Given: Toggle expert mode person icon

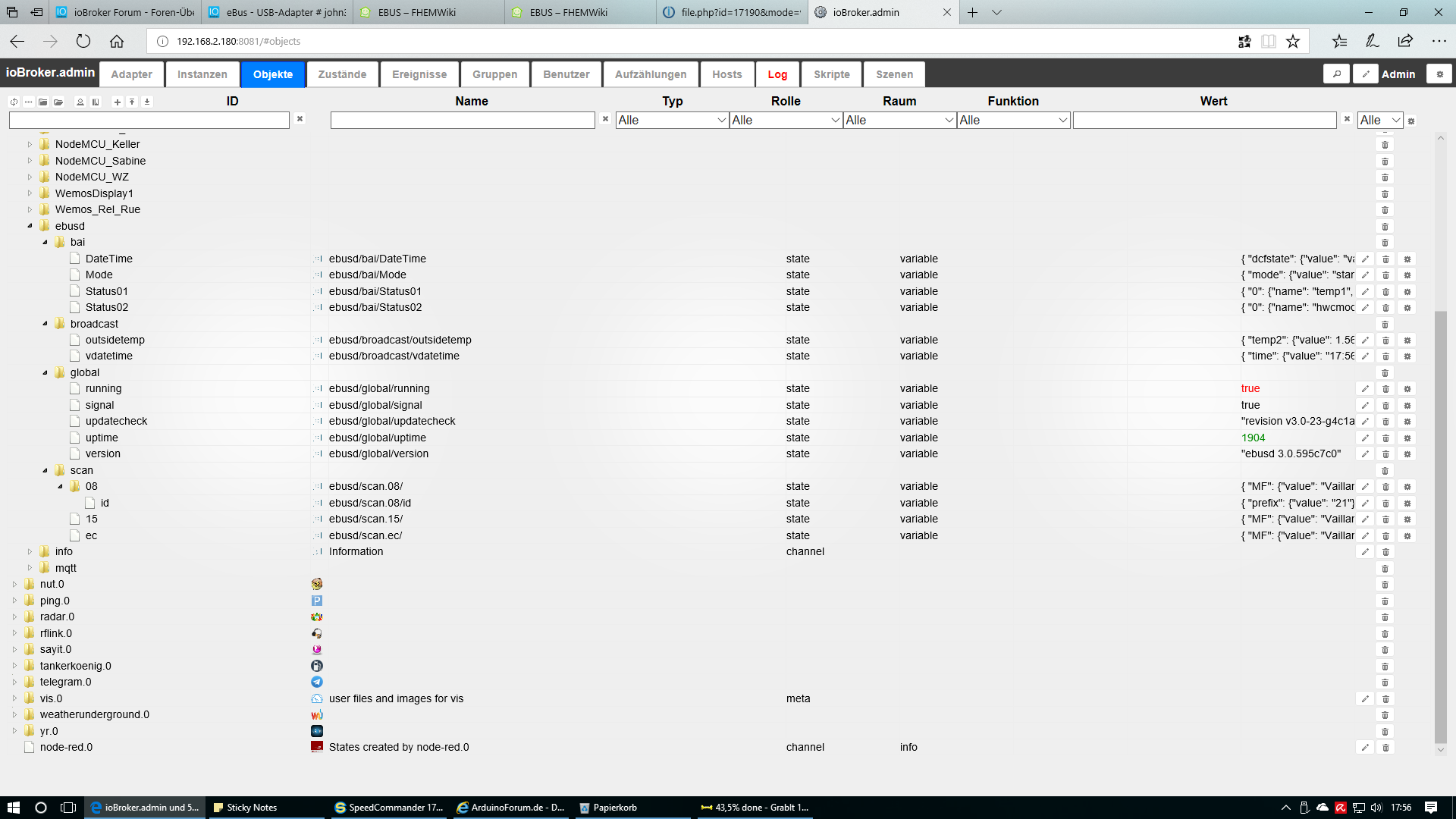Looking at the screenshot, I should 80,102.
